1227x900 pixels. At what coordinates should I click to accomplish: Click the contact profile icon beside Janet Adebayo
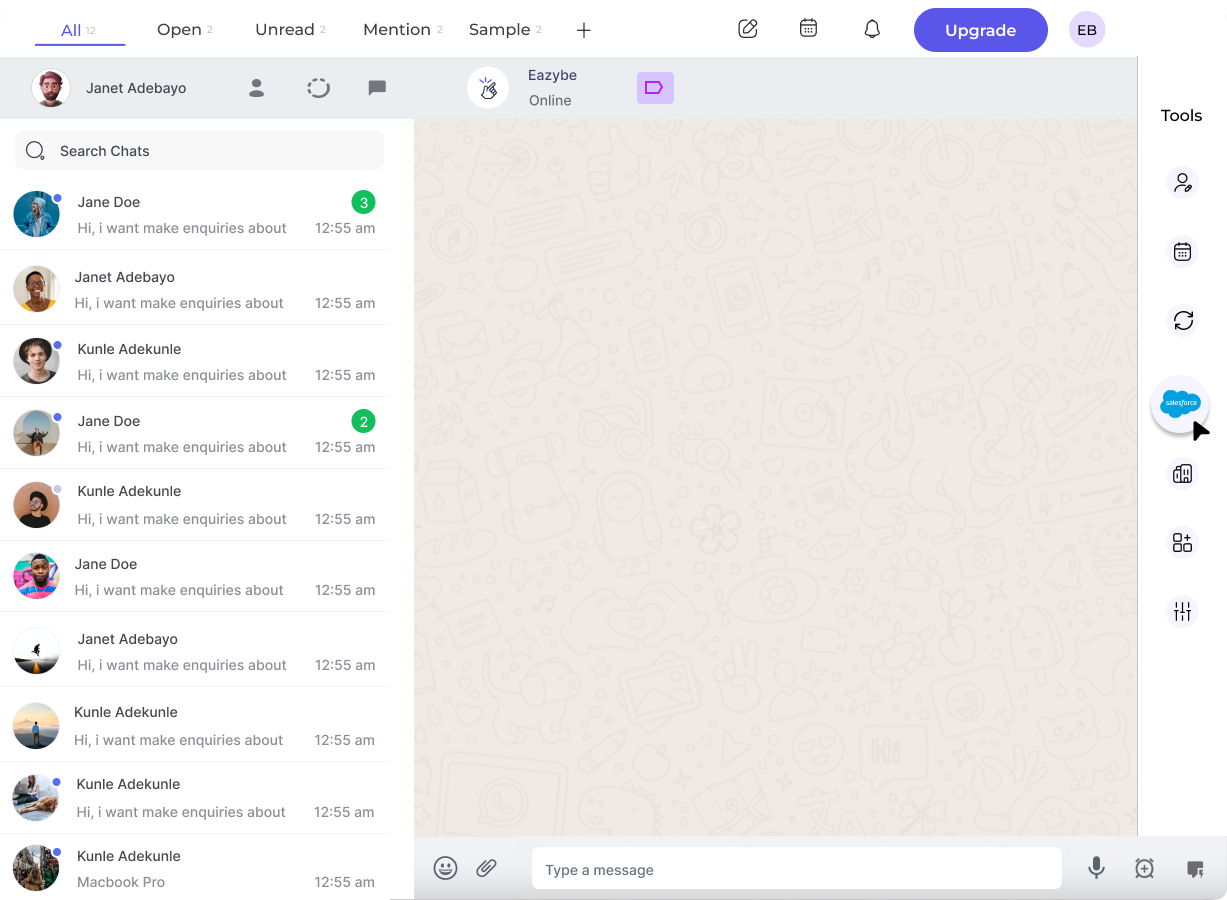[x=256, y=88]
